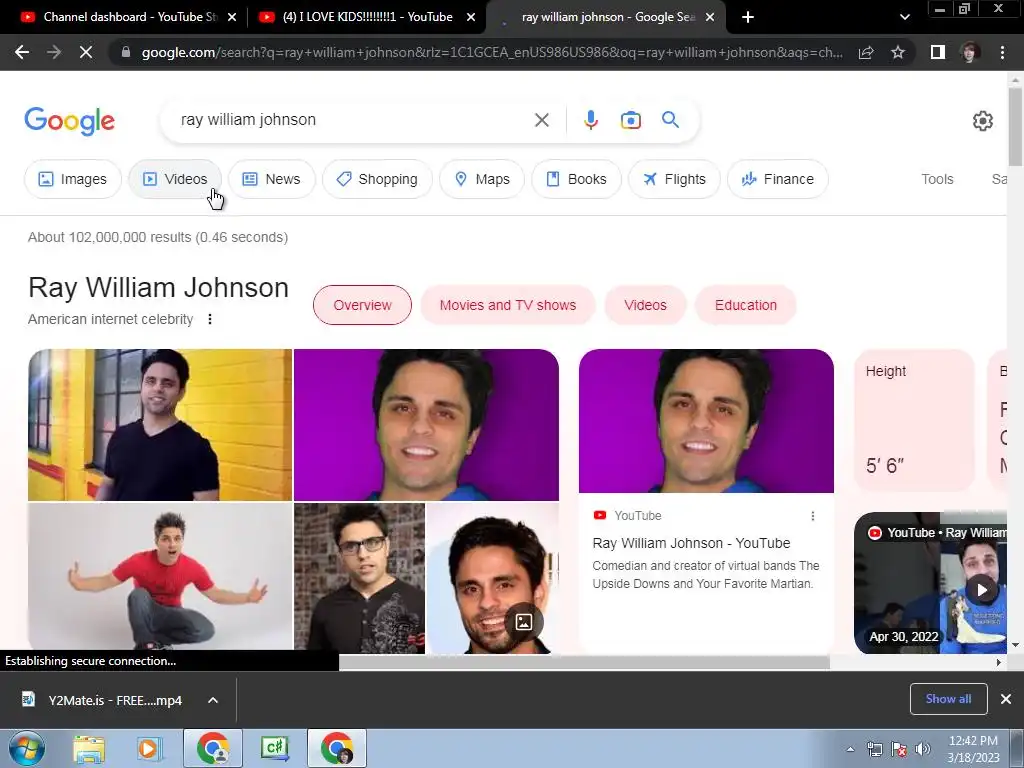The height and width of the screenshot is (768, 1024).
Task: Go to the Google logo homepage
Action: pyautogui.click(x=69, y=121)
